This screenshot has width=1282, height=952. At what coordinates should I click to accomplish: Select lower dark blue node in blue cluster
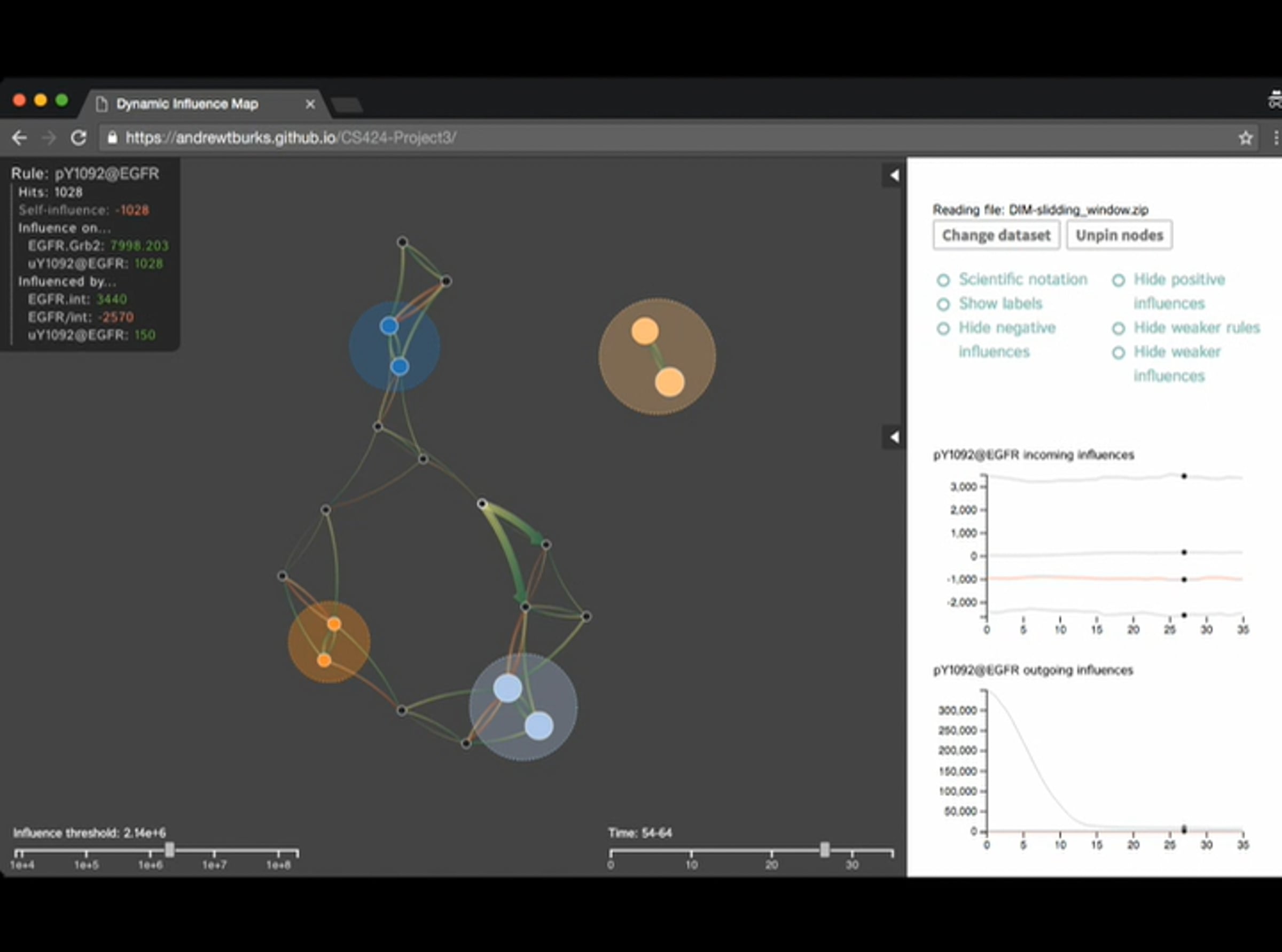(x=400, y=366)
